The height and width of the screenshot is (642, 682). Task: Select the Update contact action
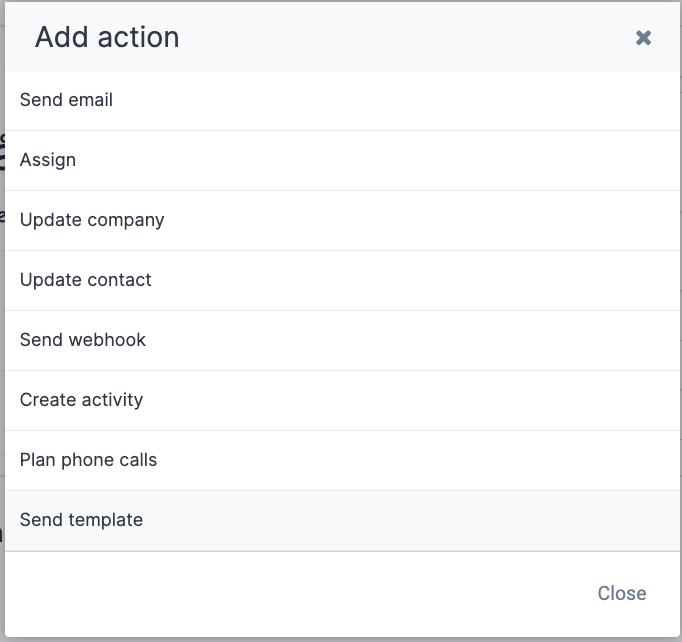tap(342, 281)
